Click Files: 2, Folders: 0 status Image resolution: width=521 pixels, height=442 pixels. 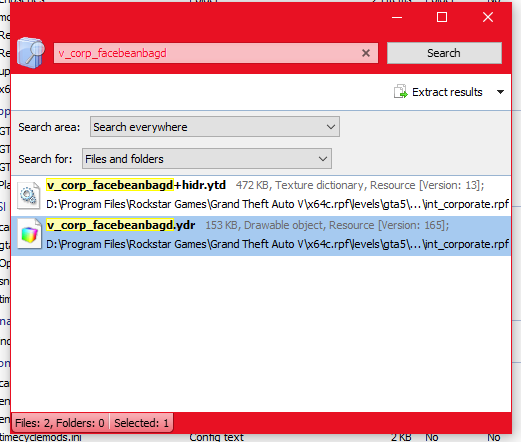(60, 423)
